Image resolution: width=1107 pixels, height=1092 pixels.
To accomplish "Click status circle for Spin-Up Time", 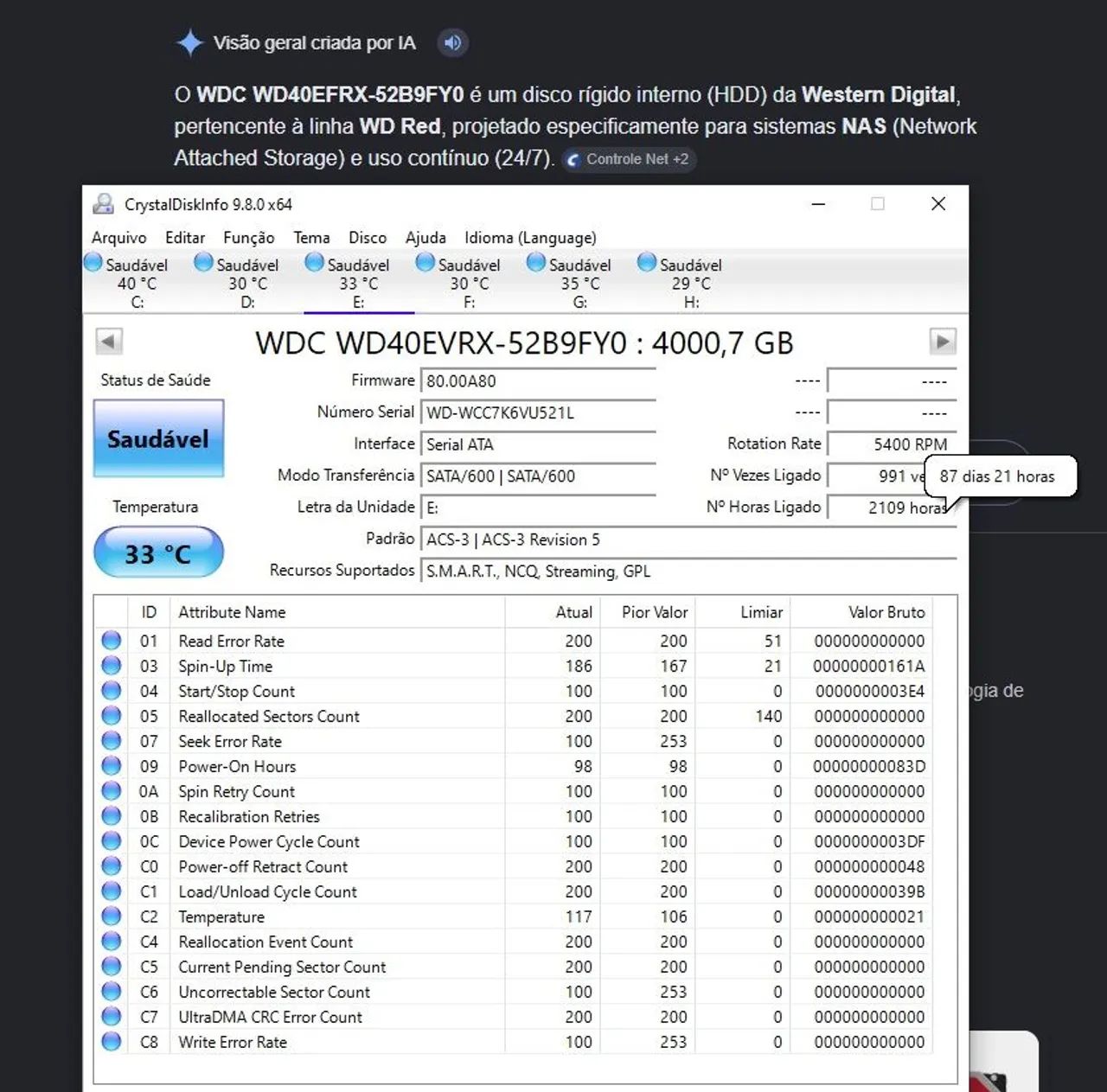I will pos(112,665).
